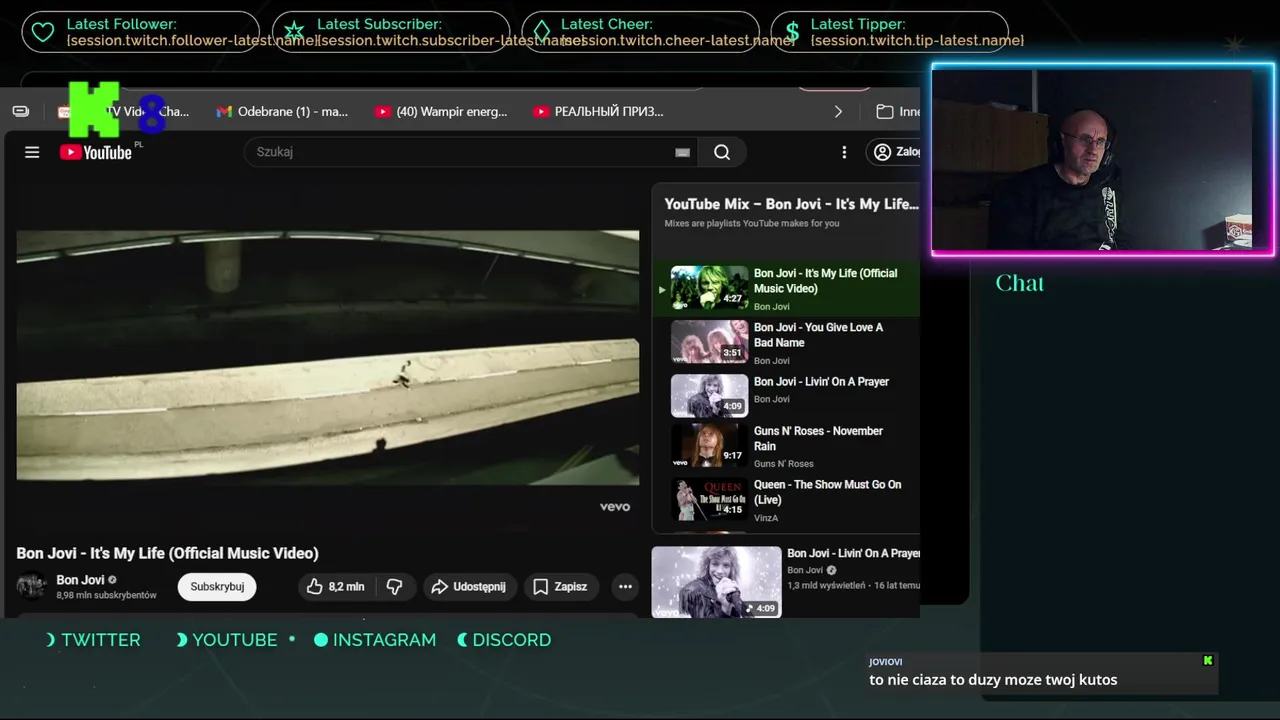Click the YouTube logo
1280x720 pixels.
point(96,152)
